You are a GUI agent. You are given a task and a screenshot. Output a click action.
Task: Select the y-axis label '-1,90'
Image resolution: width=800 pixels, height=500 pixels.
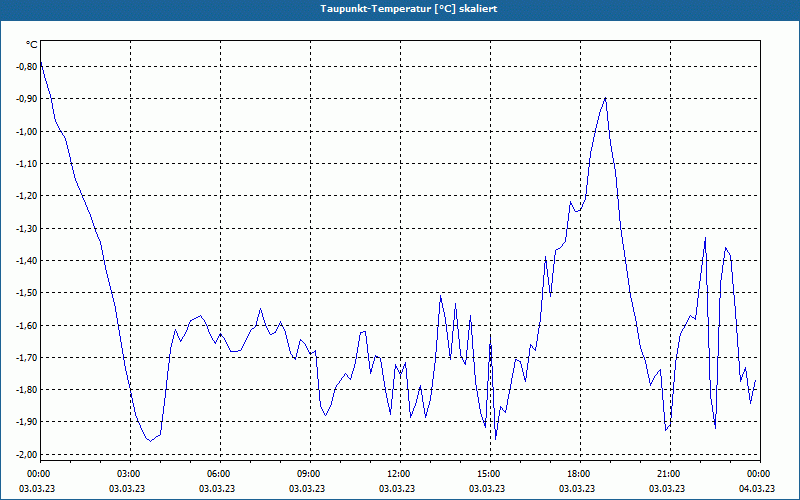point(27,421)
